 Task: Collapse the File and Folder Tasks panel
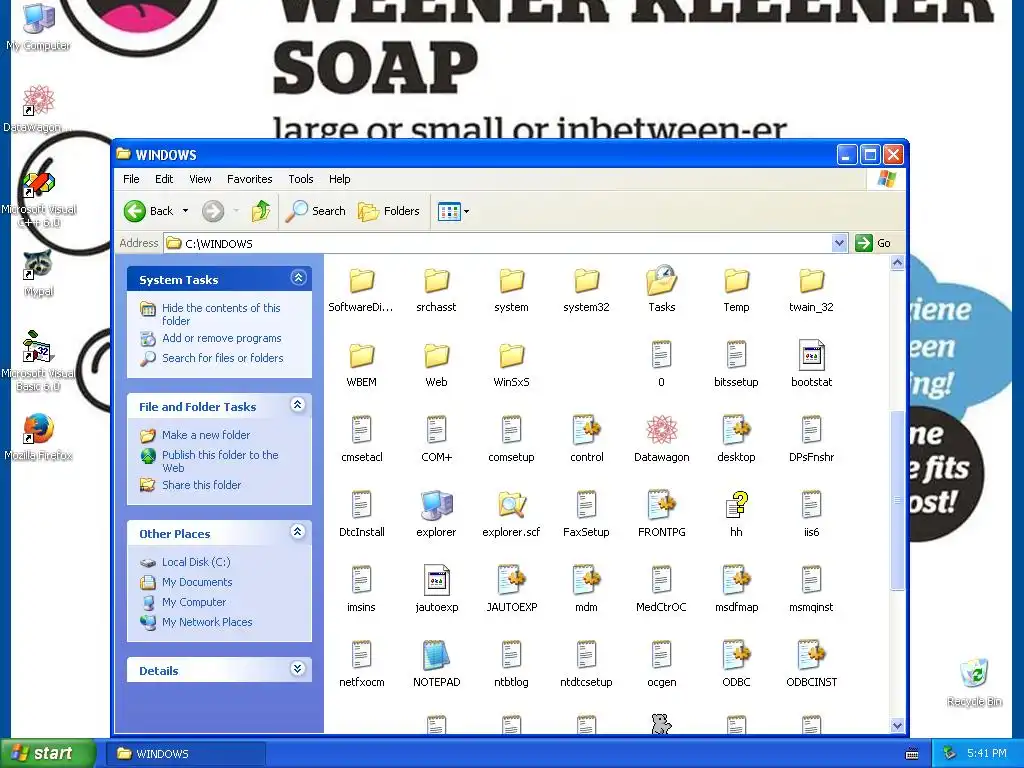(x=298, y=405)
